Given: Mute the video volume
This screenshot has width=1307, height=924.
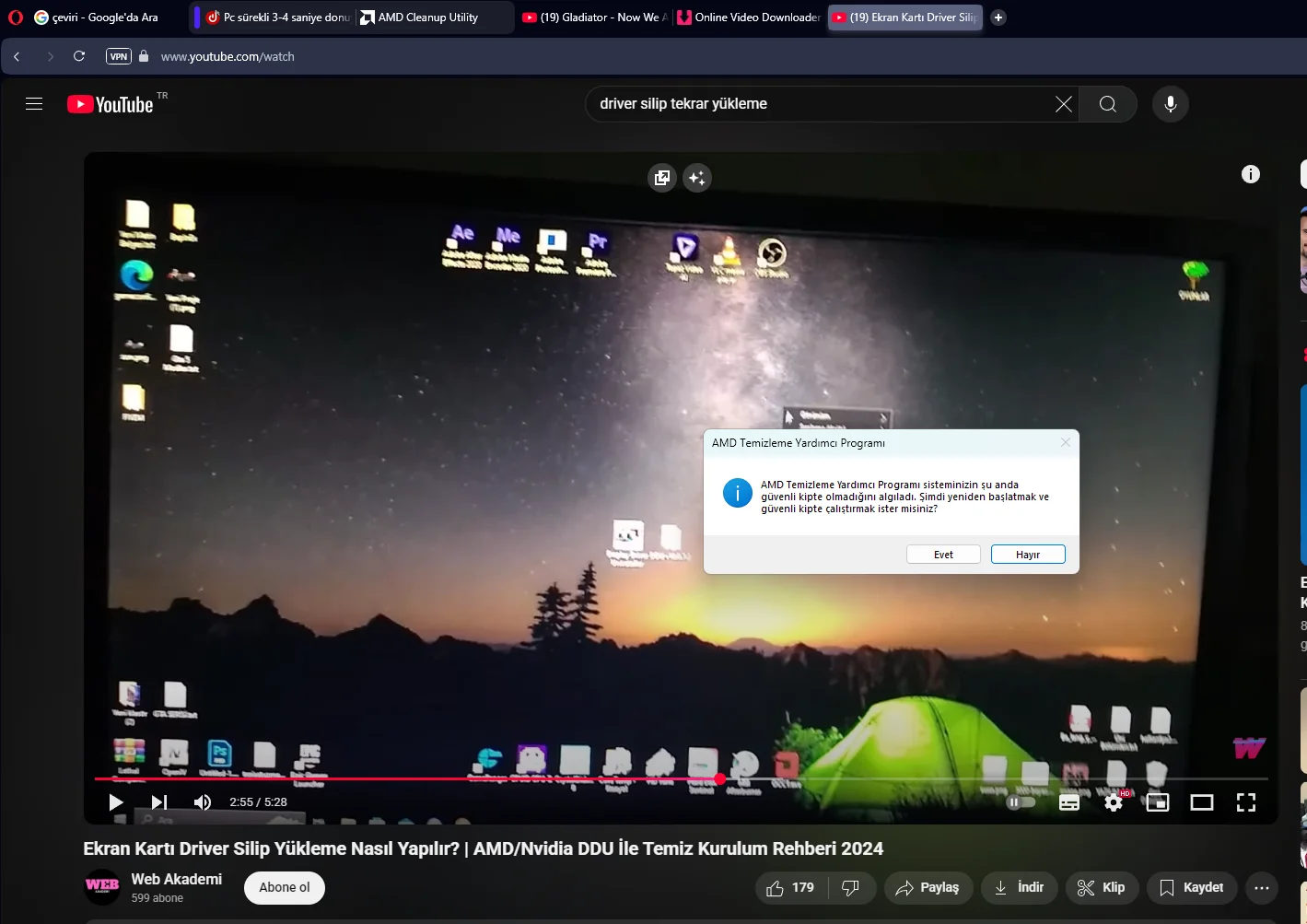Looking at the screenshot, I should click(x=203, y=802).
